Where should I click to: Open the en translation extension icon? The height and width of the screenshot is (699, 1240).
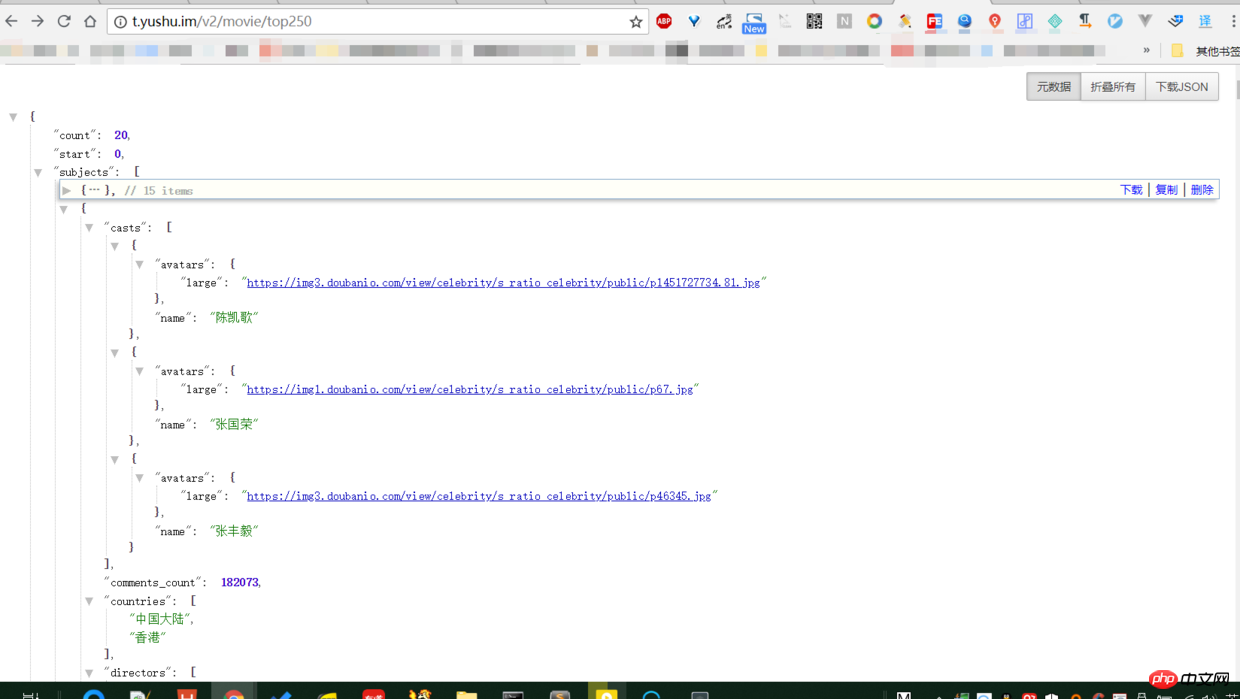tap(724, 21)
